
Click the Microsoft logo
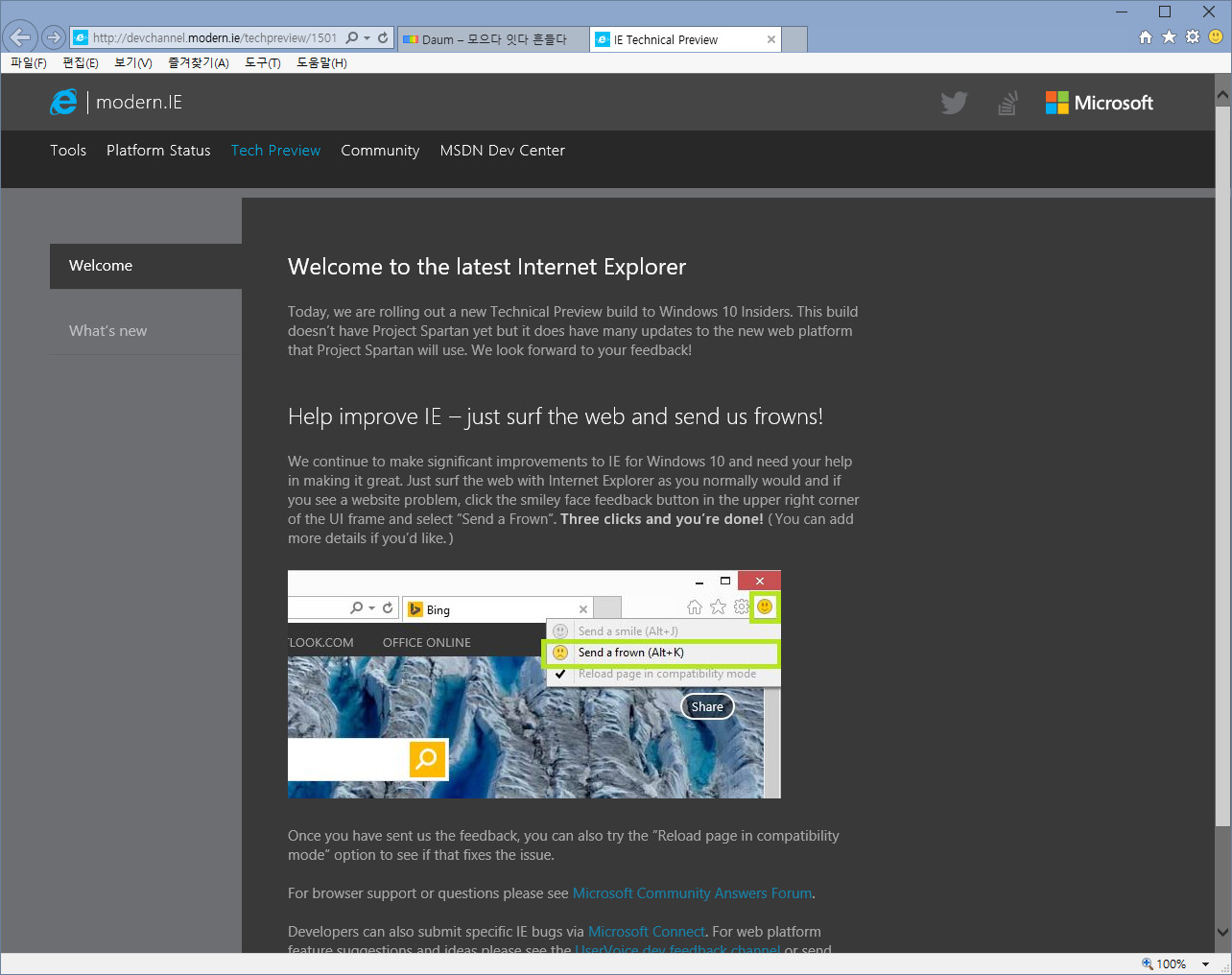(x=1100, y=103)
